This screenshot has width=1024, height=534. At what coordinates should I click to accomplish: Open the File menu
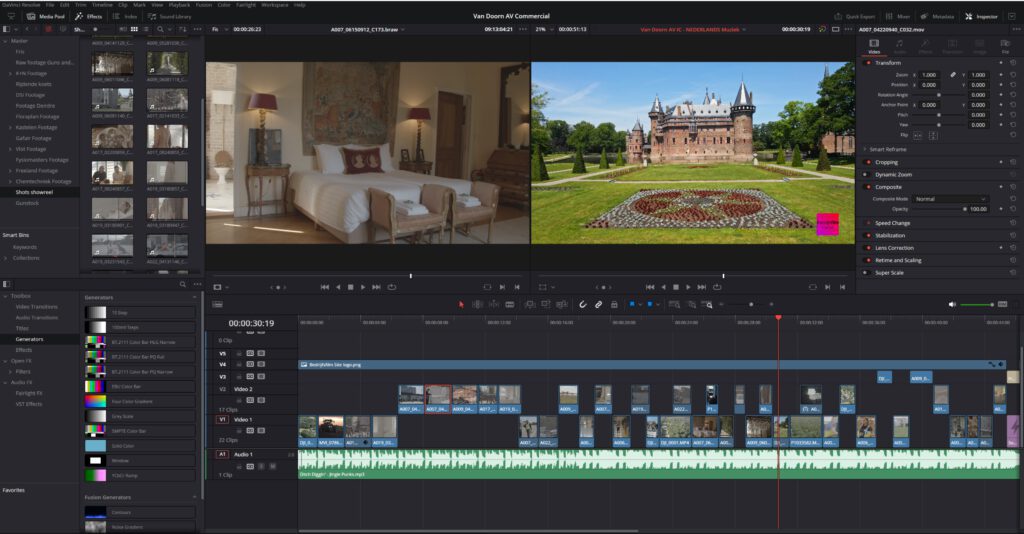point(50,5)
